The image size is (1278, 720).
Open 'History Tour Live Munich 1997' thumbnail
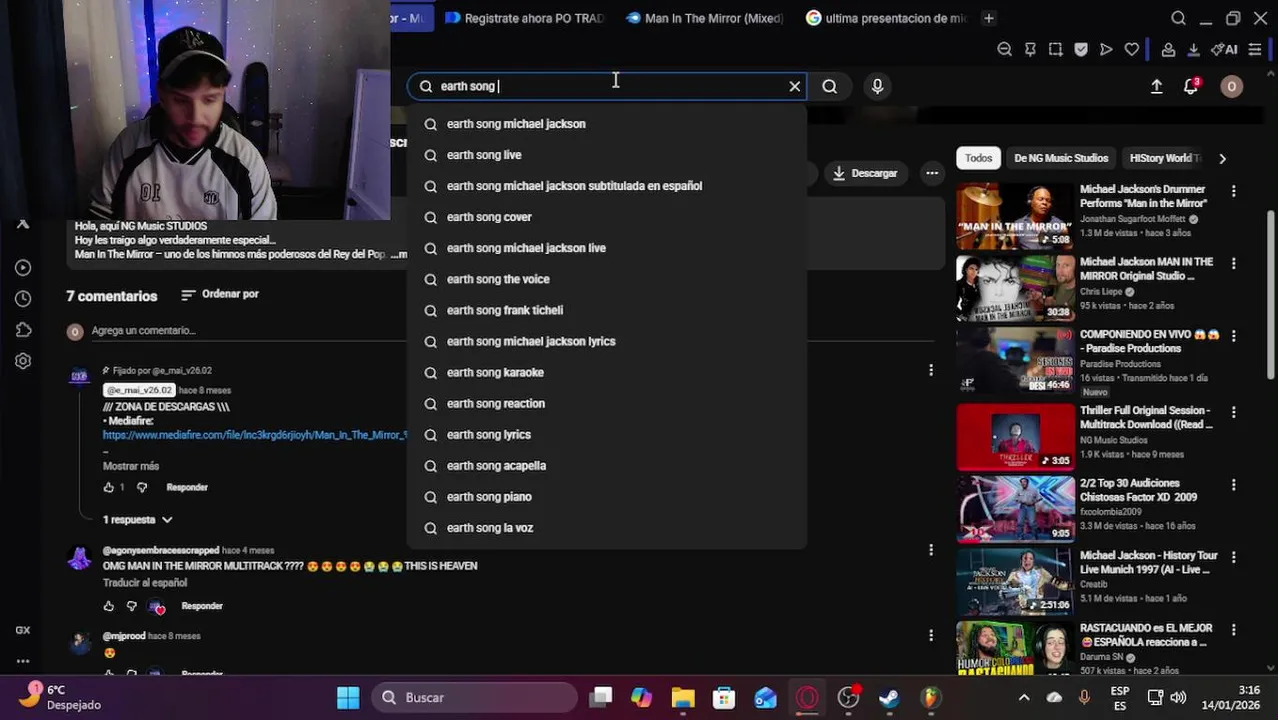pos(1015,582)
